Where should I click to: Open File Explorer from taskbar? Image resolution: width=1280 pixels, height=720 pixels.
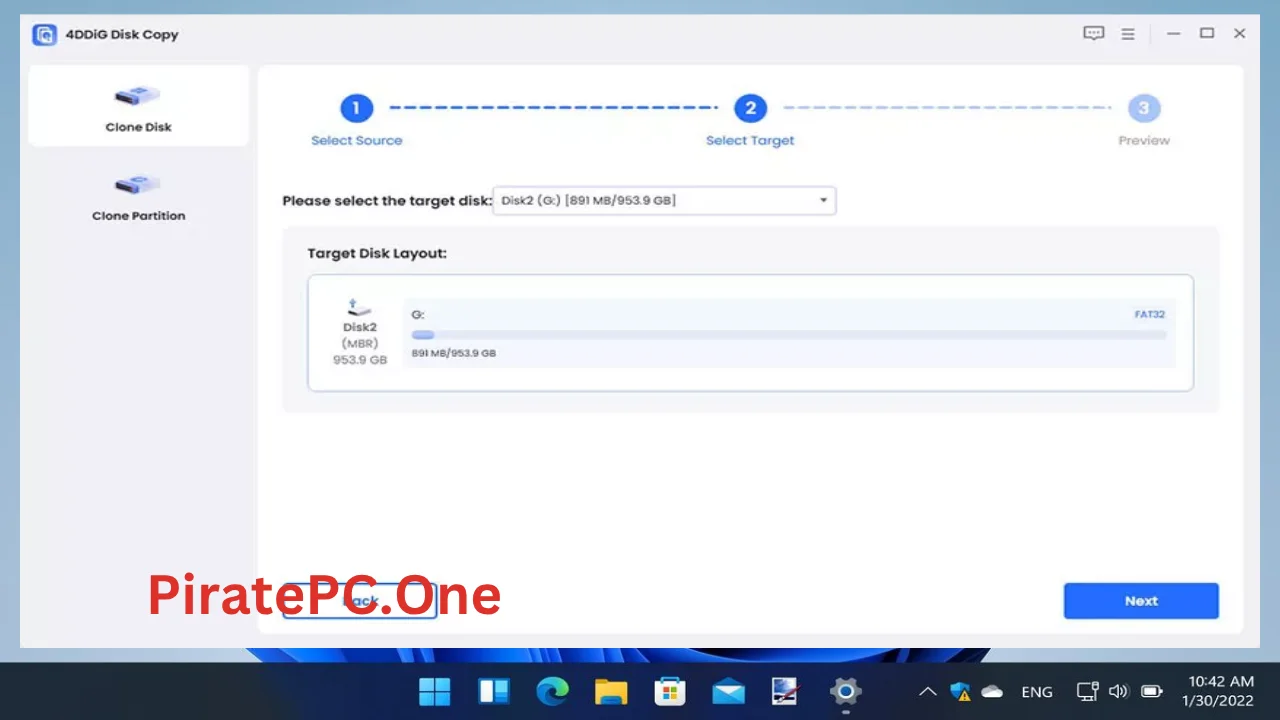click(611, 691)
